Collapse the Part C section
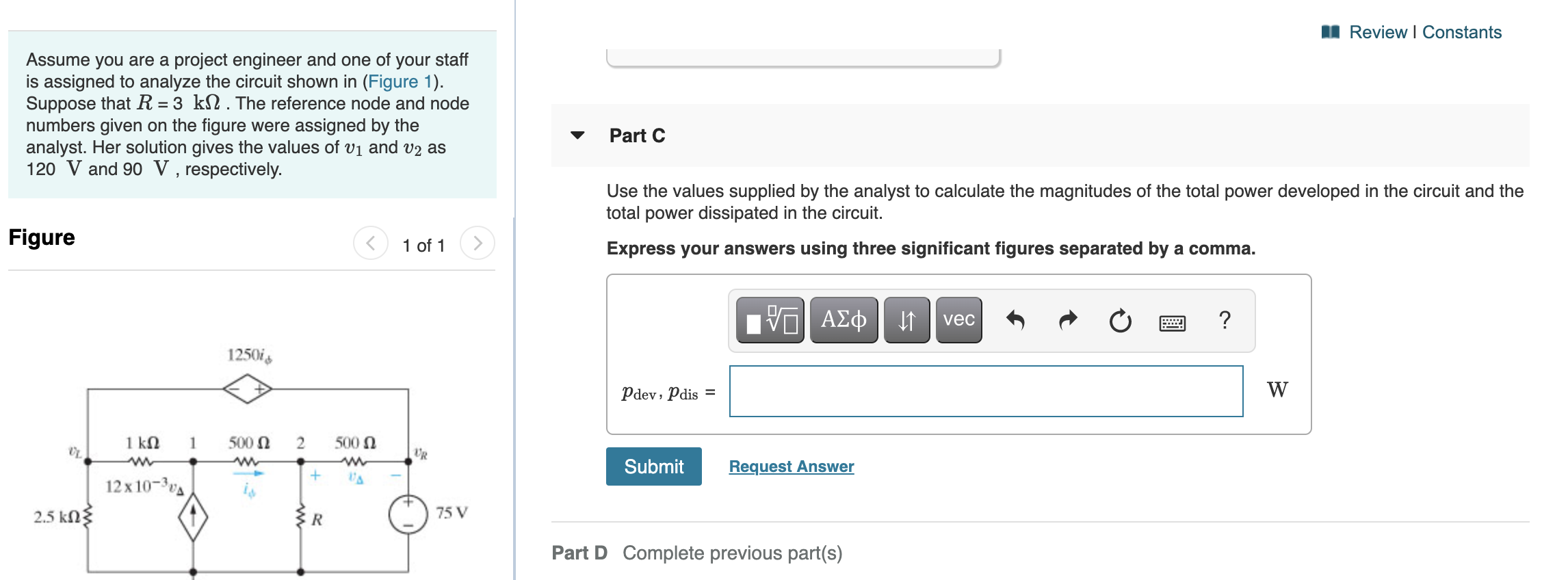 [x=578, y=135]
